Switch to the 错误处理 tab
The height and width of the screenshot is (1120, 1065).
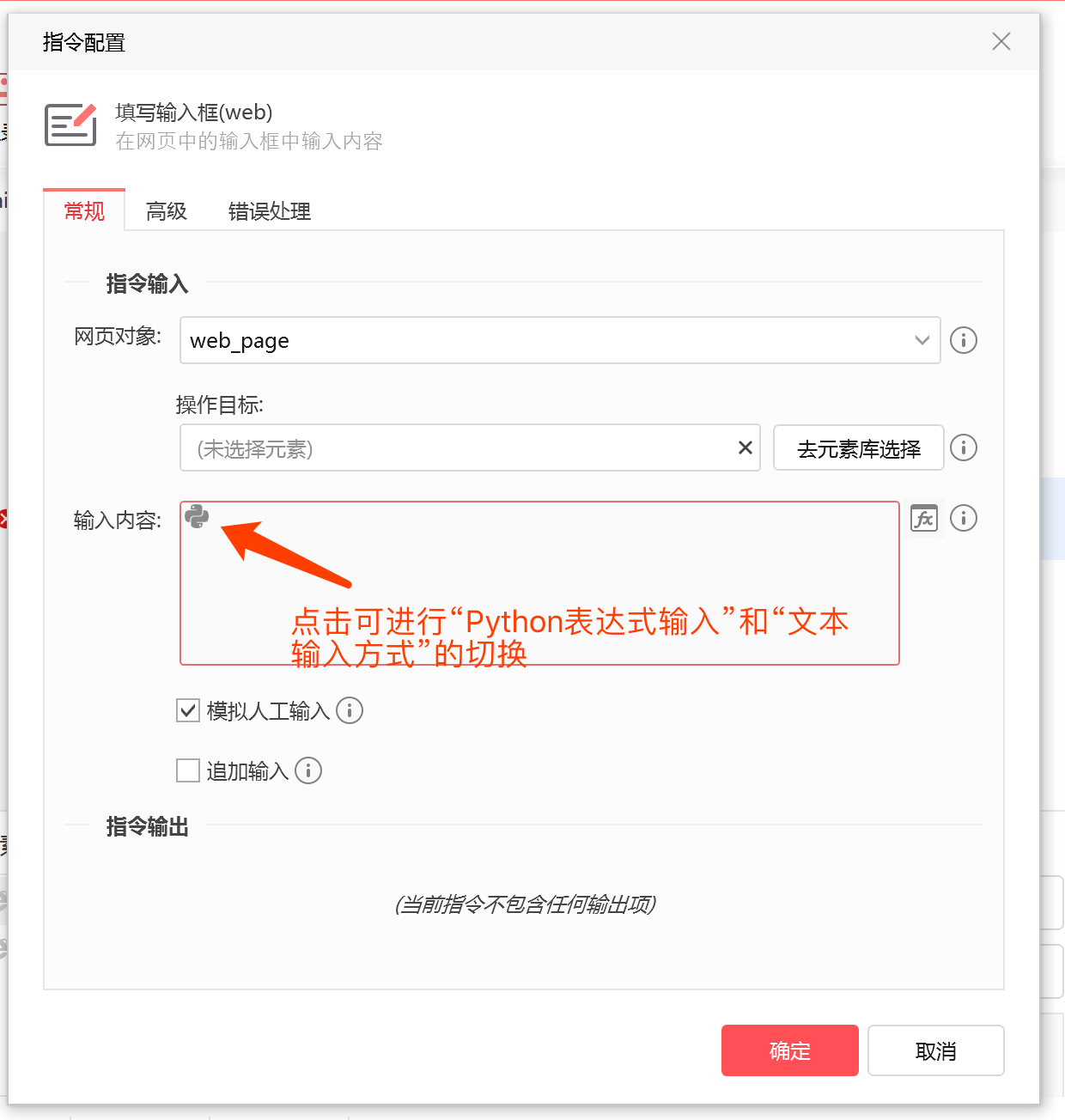270,210
